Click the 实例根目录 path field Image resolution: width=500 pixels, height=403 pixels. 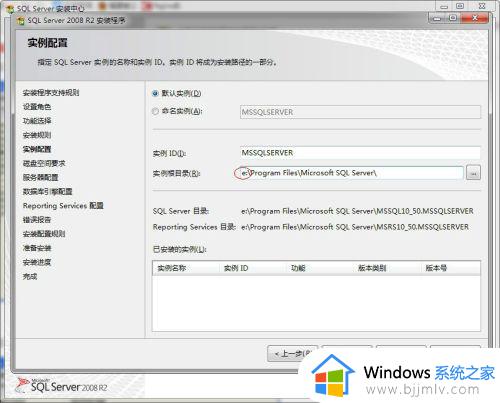point(352,173)
